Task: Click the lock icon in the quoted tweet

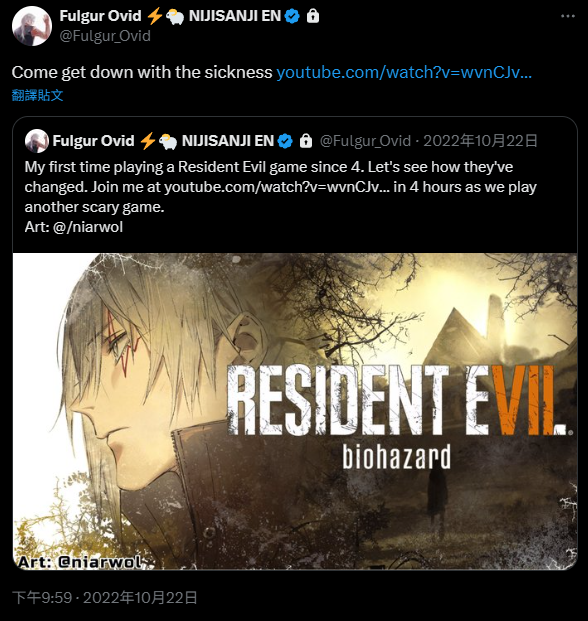Action: (306, 141)
